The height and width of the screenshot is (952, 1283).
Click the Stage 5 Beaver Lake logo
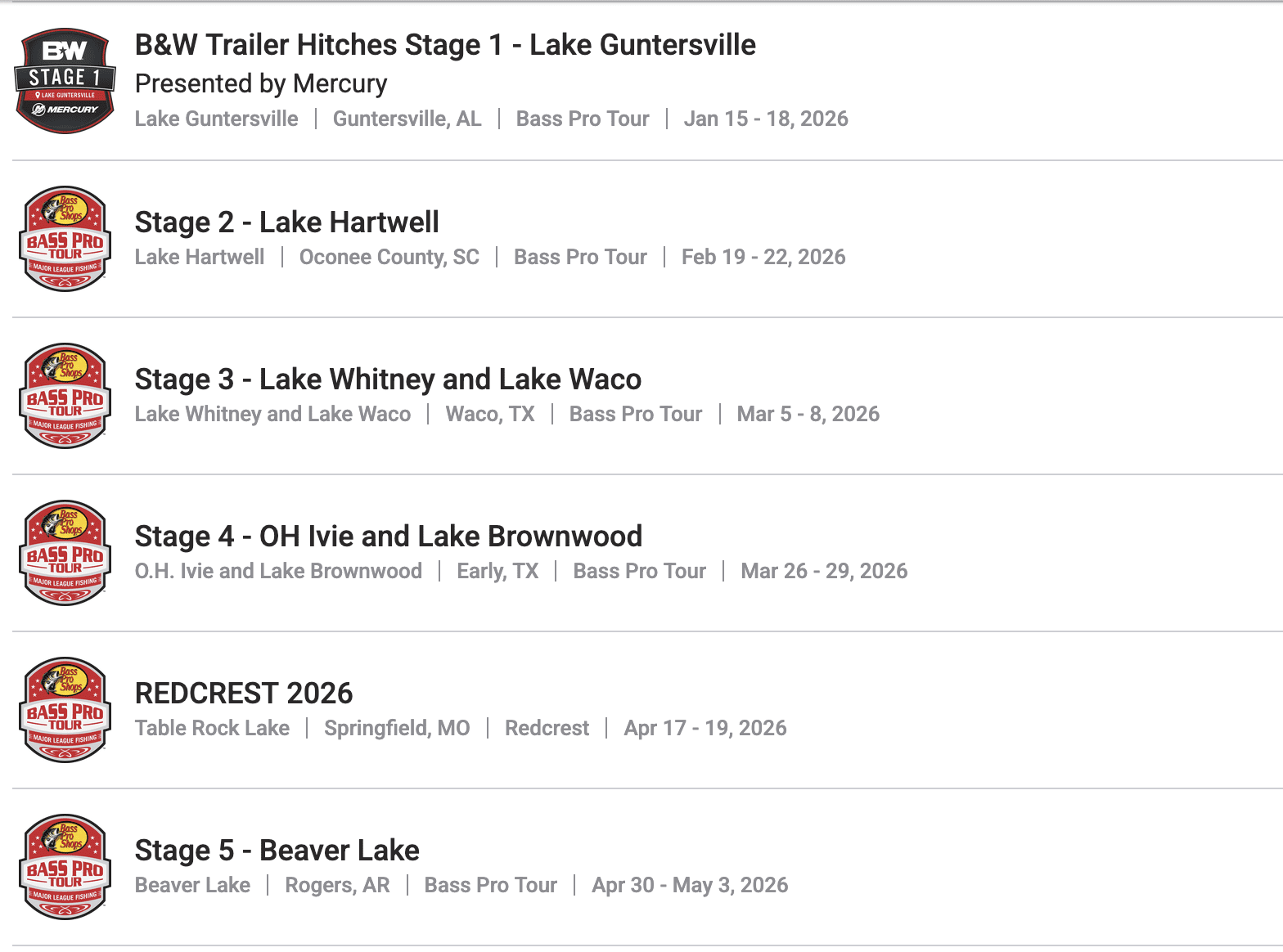point(65,867)
